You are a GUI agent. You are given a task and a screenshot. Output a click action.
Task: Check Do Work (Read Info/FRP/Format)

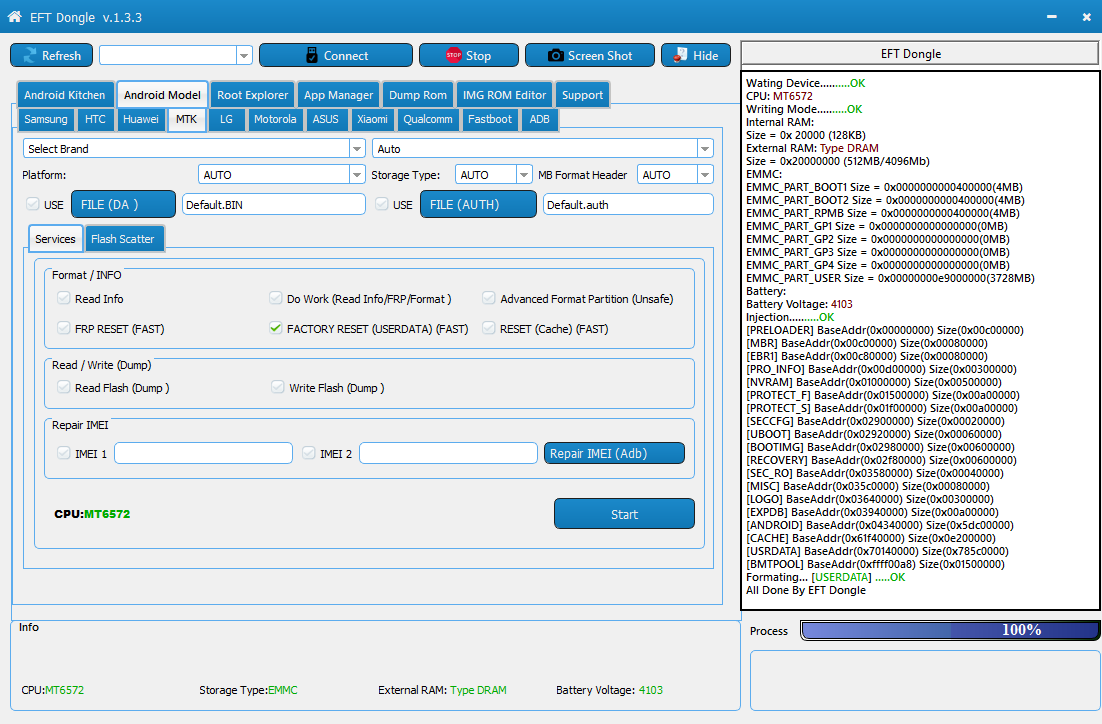click(x=276, y=298)
